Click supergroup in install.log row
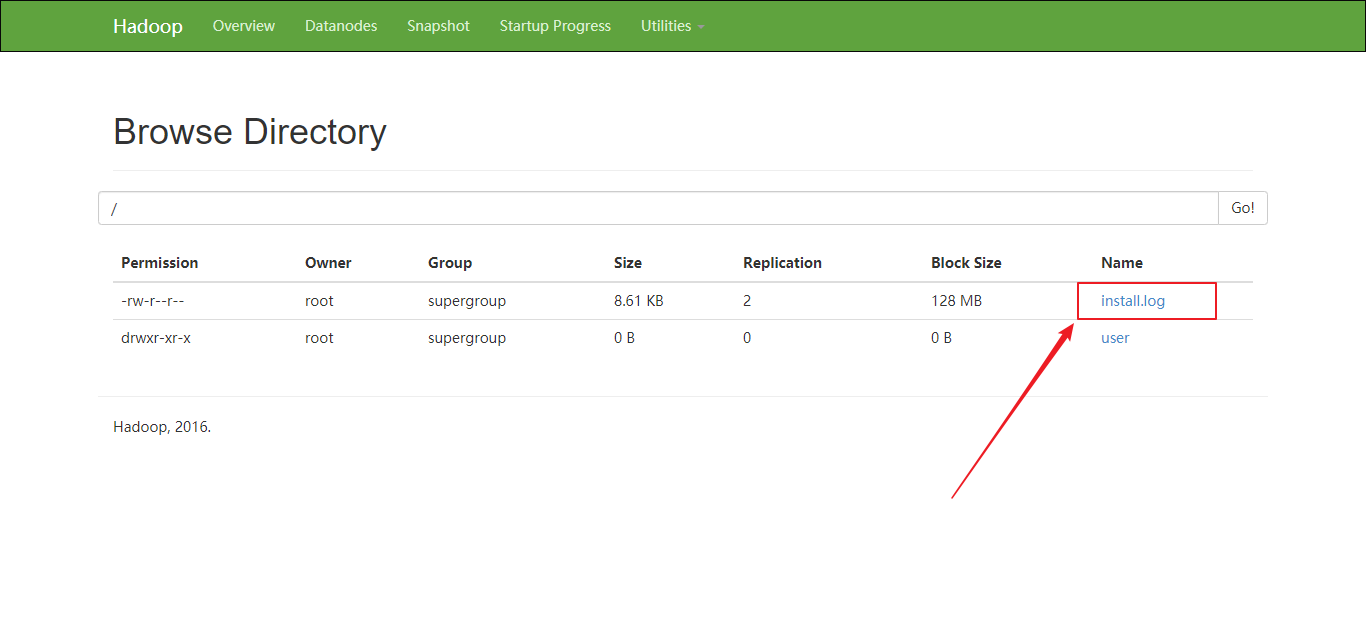 tap(467, 300)
